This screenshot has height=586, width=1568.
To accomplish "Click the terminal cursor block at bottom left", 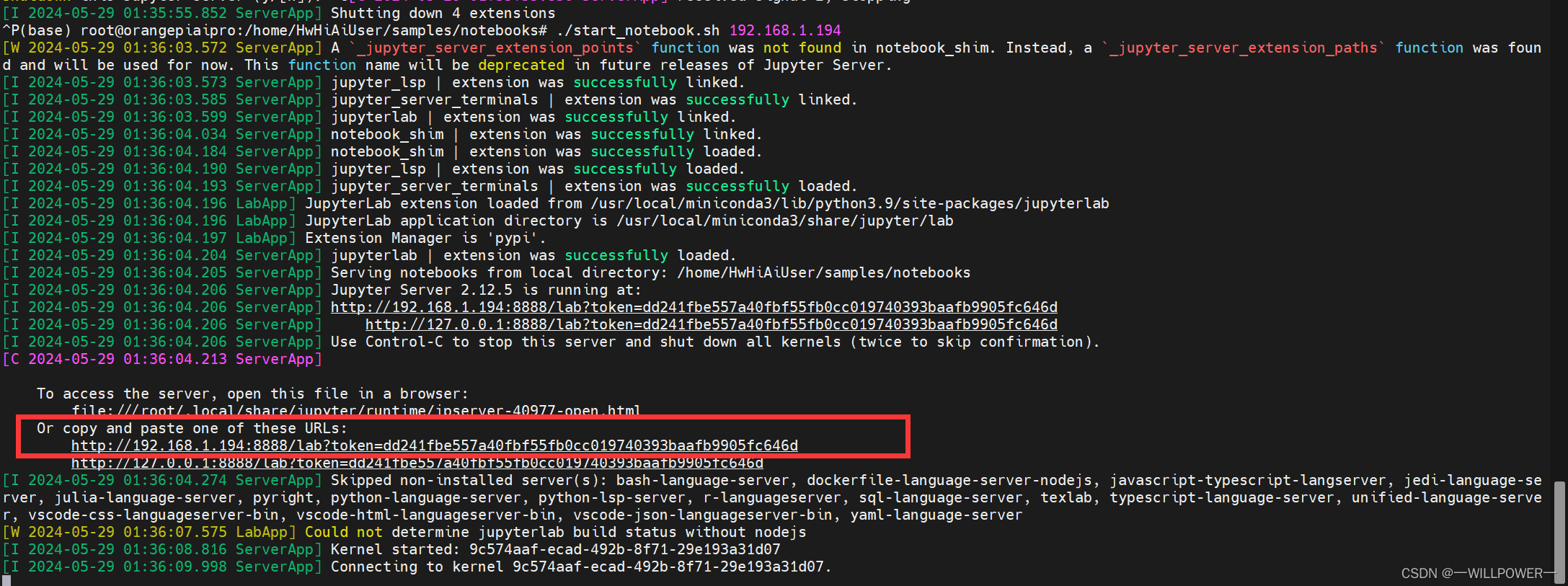I will tap(6, 580).
